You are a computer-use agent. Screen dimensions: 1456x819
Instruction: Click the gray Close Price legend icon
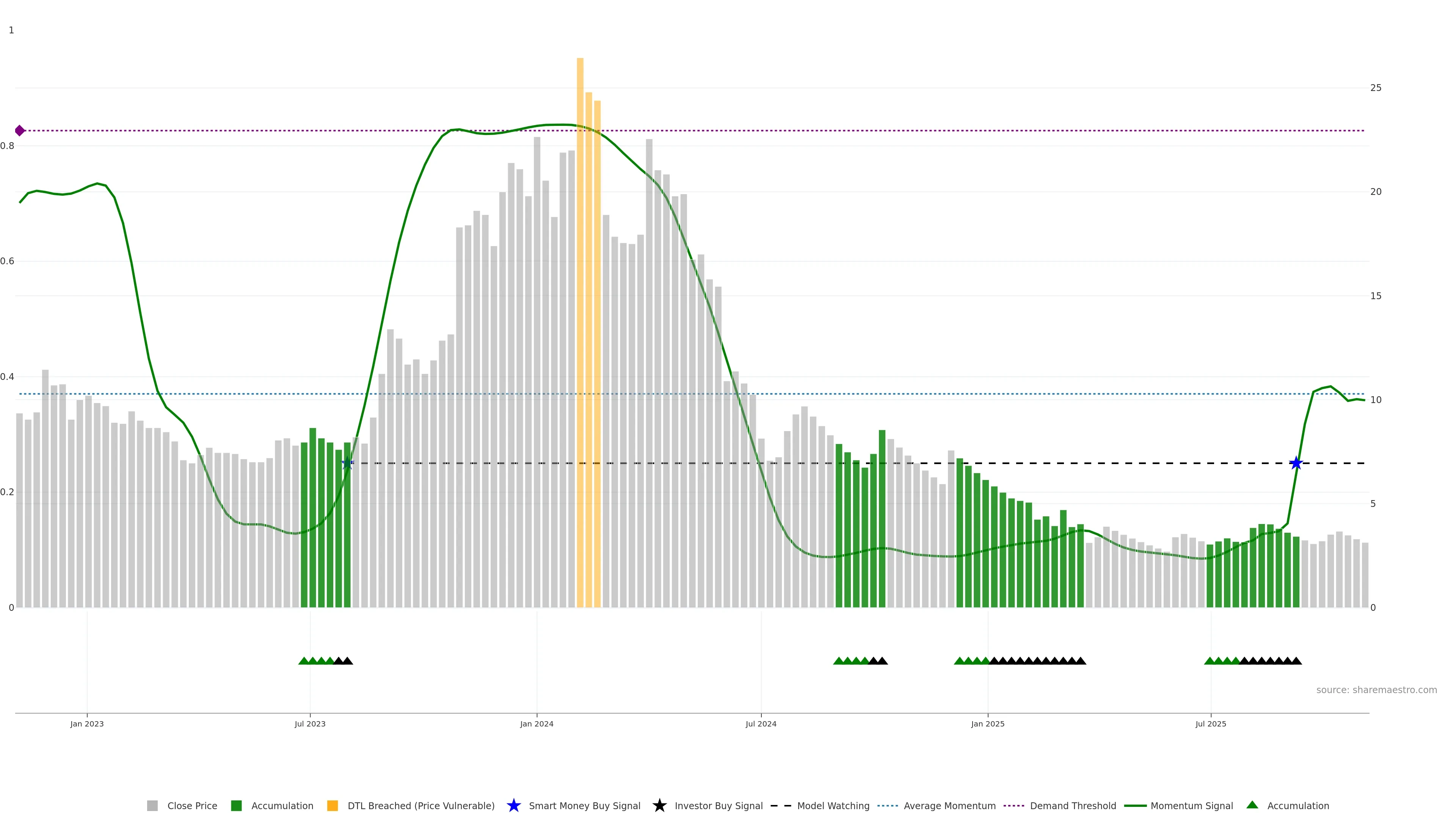(152, 805)
